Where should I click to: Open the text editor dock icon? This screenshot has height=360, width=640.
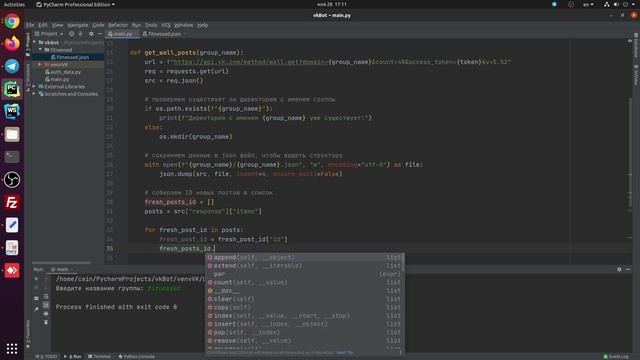(x=12, y=225)
